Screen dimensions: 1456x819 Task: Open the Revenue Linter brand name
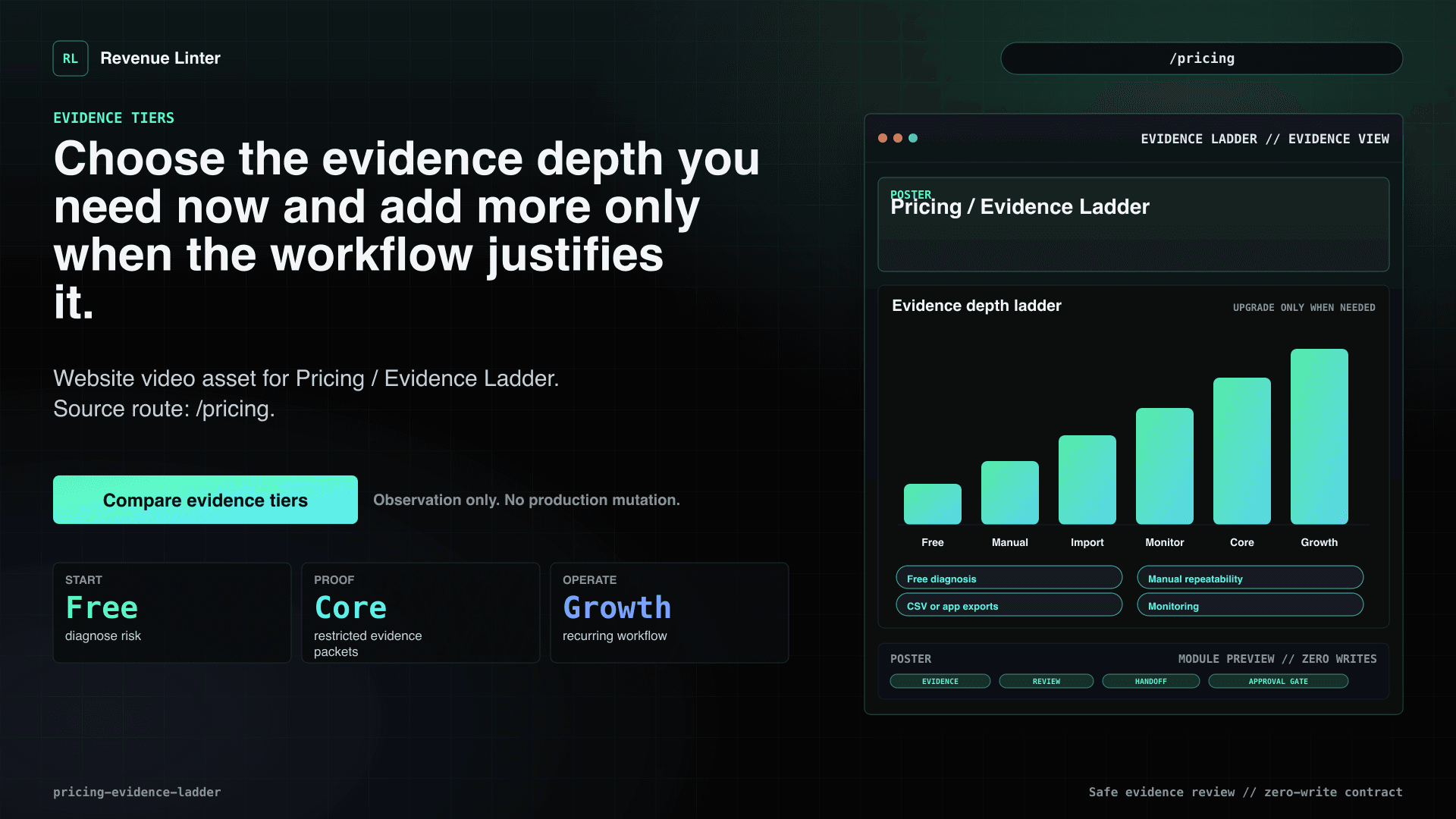(x=160, y=58)
